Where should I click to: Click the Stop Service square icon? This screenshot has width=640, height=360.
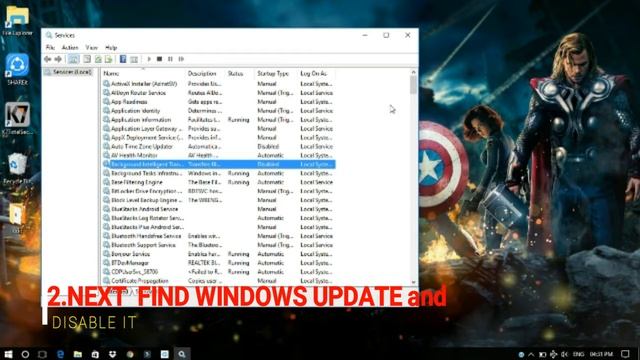160,59
